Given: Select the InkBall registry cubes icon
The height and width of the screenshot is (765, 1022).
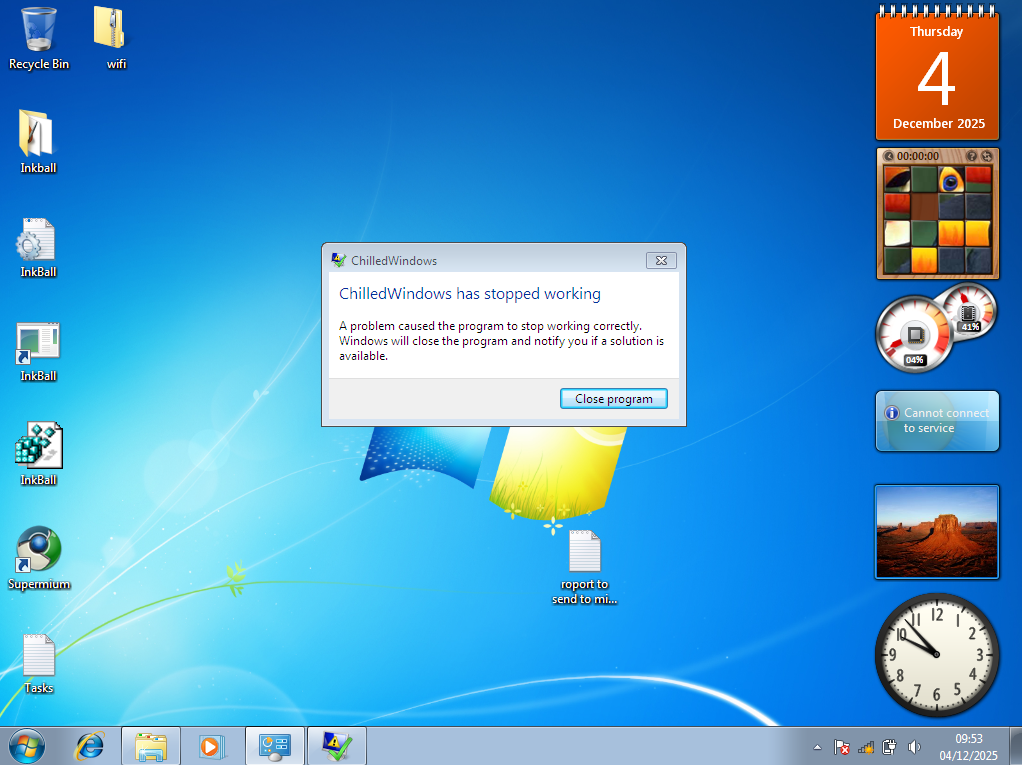Looking at the screenshot, I should coord(38,454).
